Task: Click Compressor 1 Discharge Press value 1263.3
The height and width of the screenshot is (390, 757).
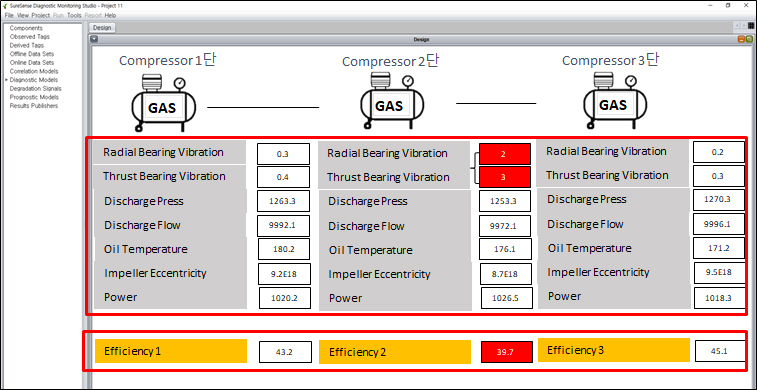Action: pyautogui.click(x=283, y=201)
